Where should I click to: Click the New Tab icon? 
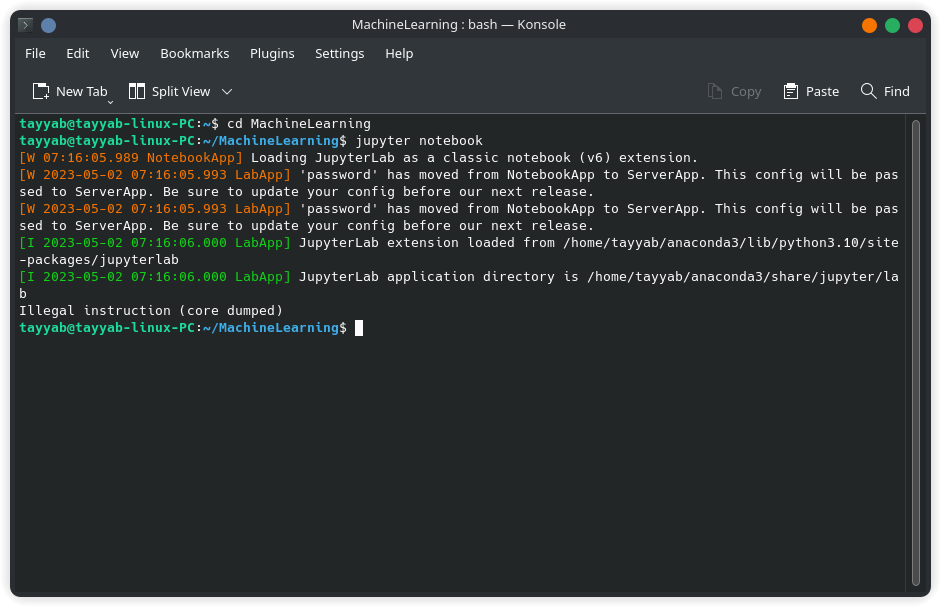point(41,91)
